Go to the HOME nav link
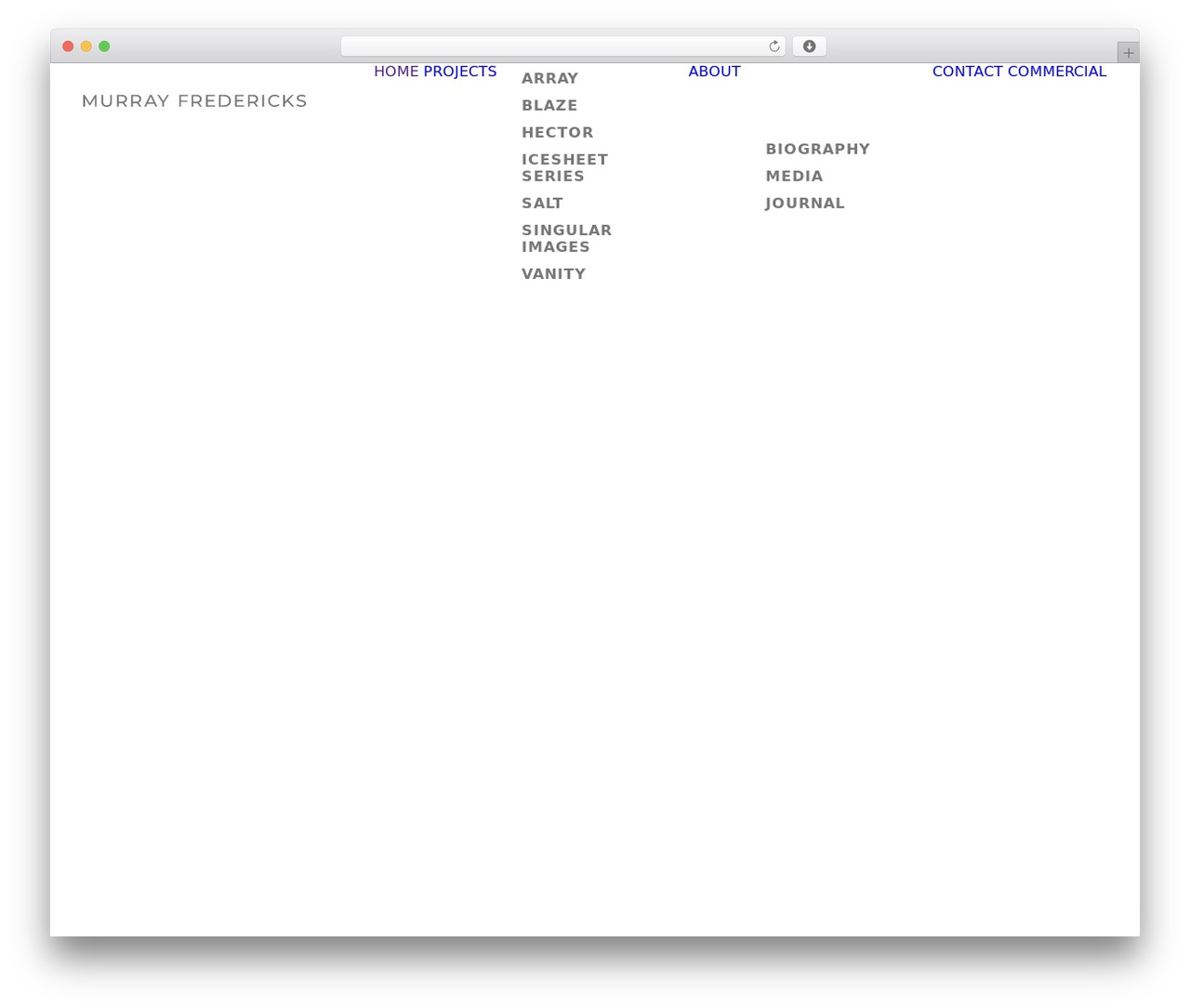The height and width of the screenshot is (1008, 1190). click(396, 72)
